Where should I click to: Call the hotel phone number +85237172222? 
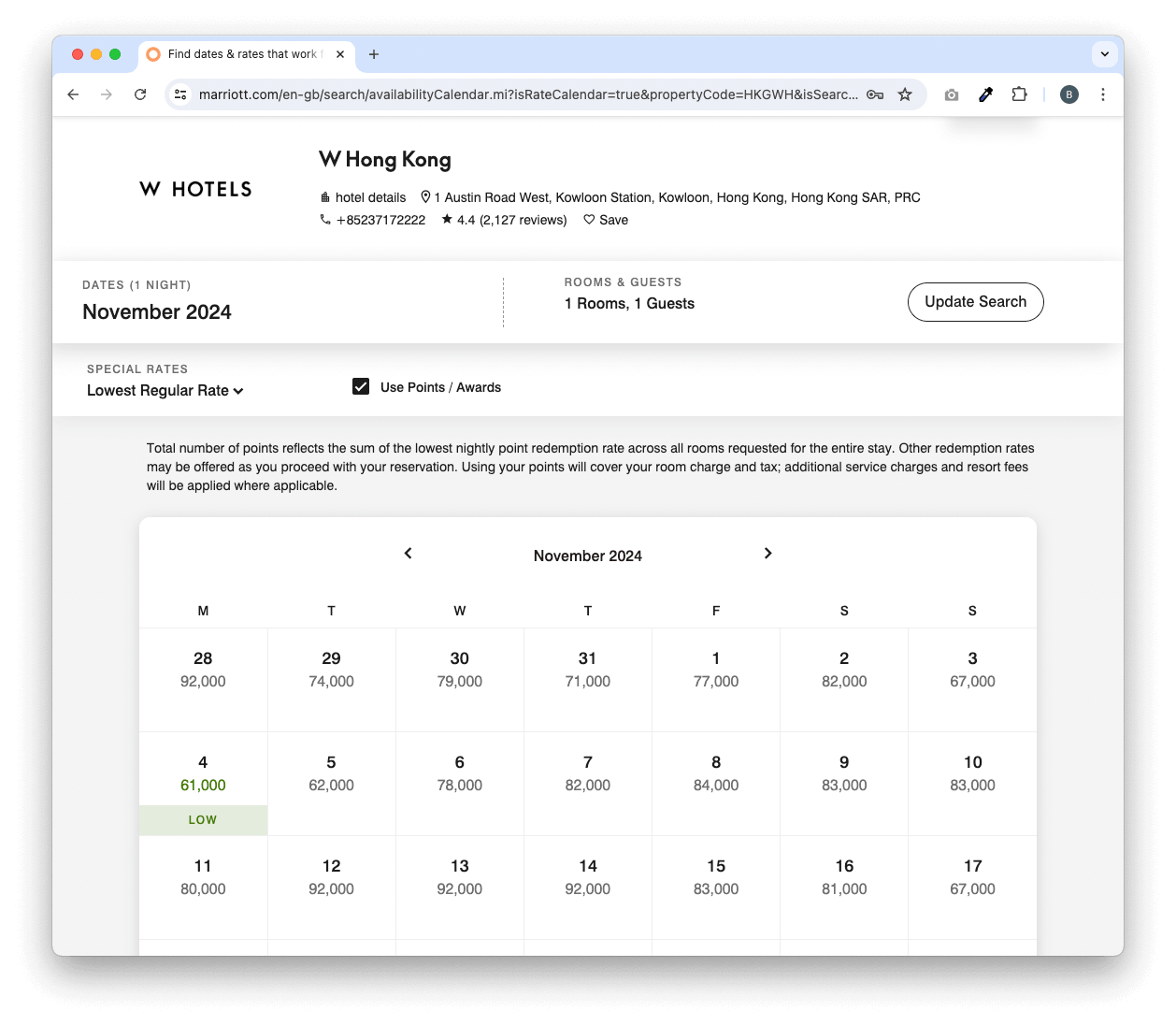tap(372, 220)
